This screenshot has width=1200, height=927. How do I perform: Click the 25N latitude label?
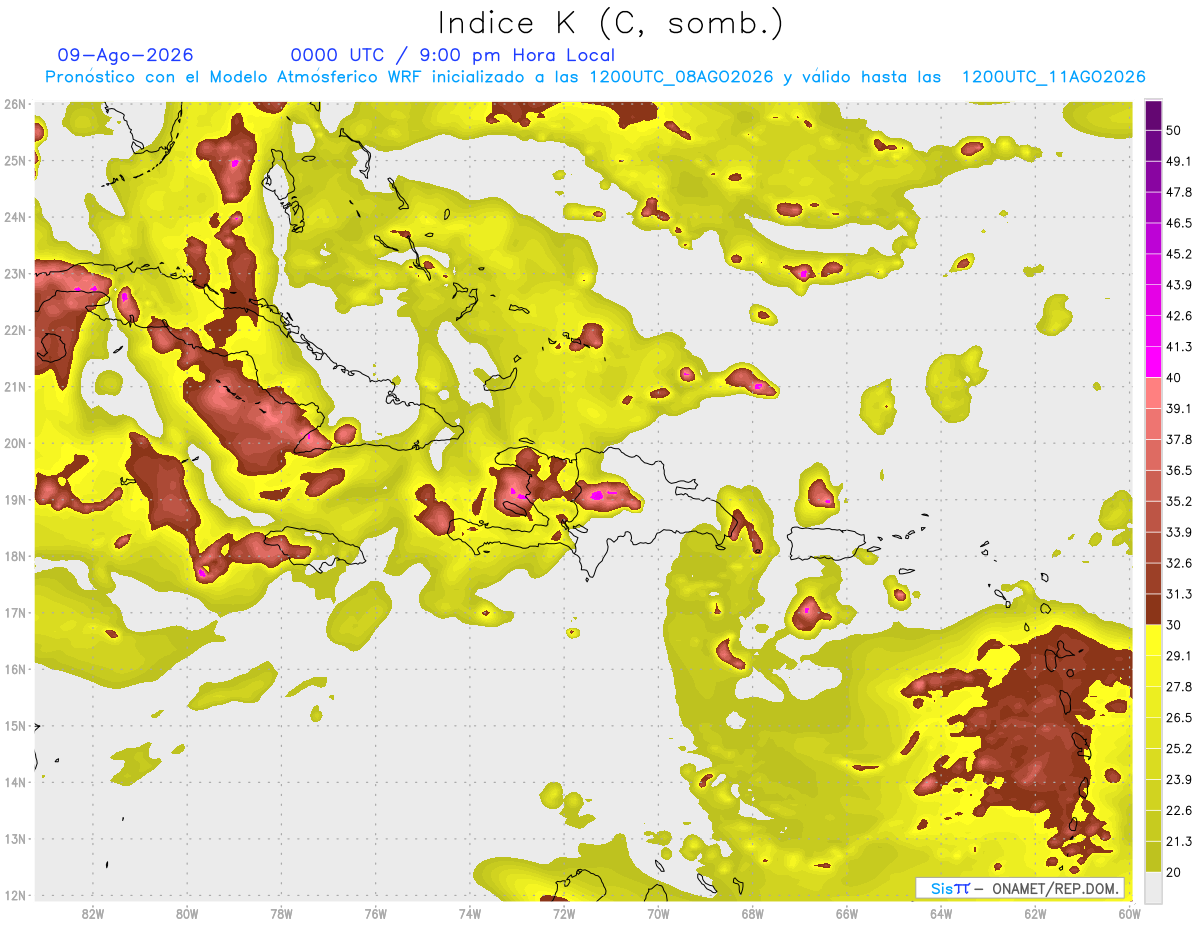pyautogui.click(x=15, y=161)
